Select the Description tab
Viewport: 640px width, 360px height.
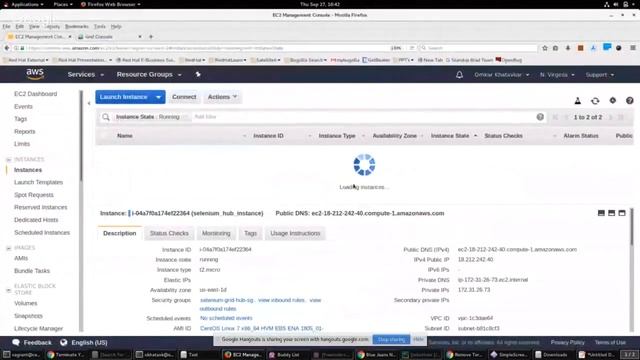coord(120,233)
